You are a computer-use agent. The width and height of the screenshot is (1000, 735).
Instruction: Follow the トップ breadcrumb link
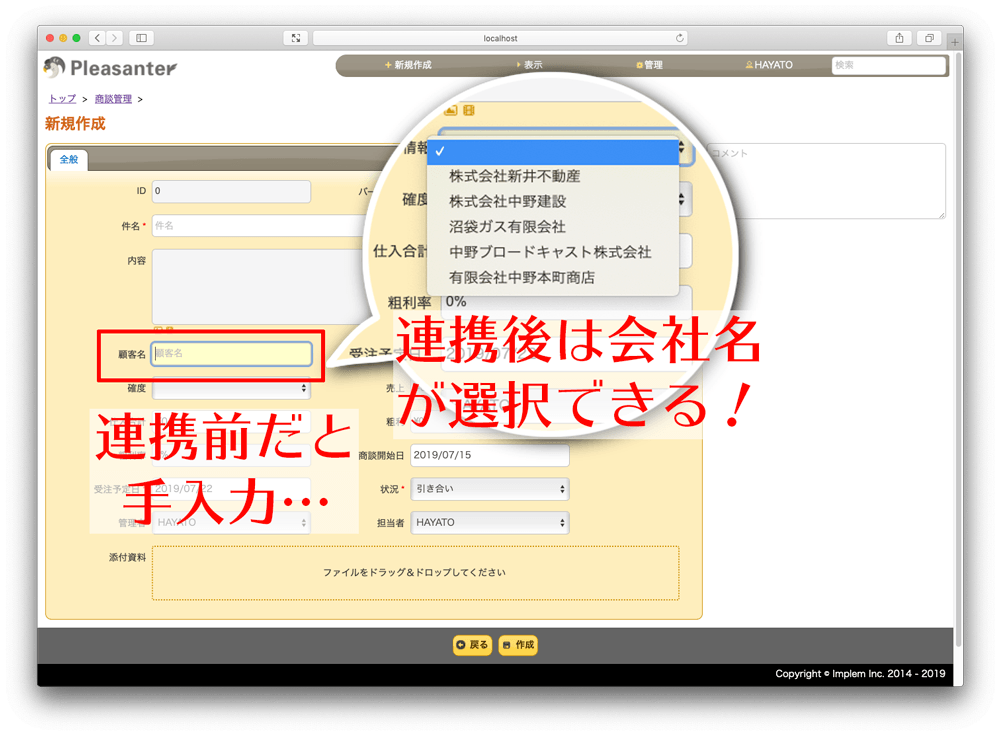coord(62,99)
